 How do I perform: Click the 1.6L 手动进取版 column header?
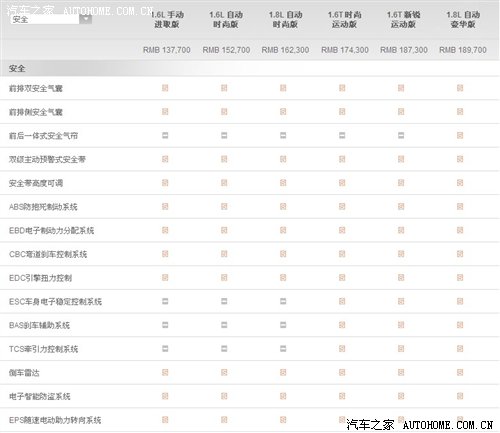click(167, 19)
